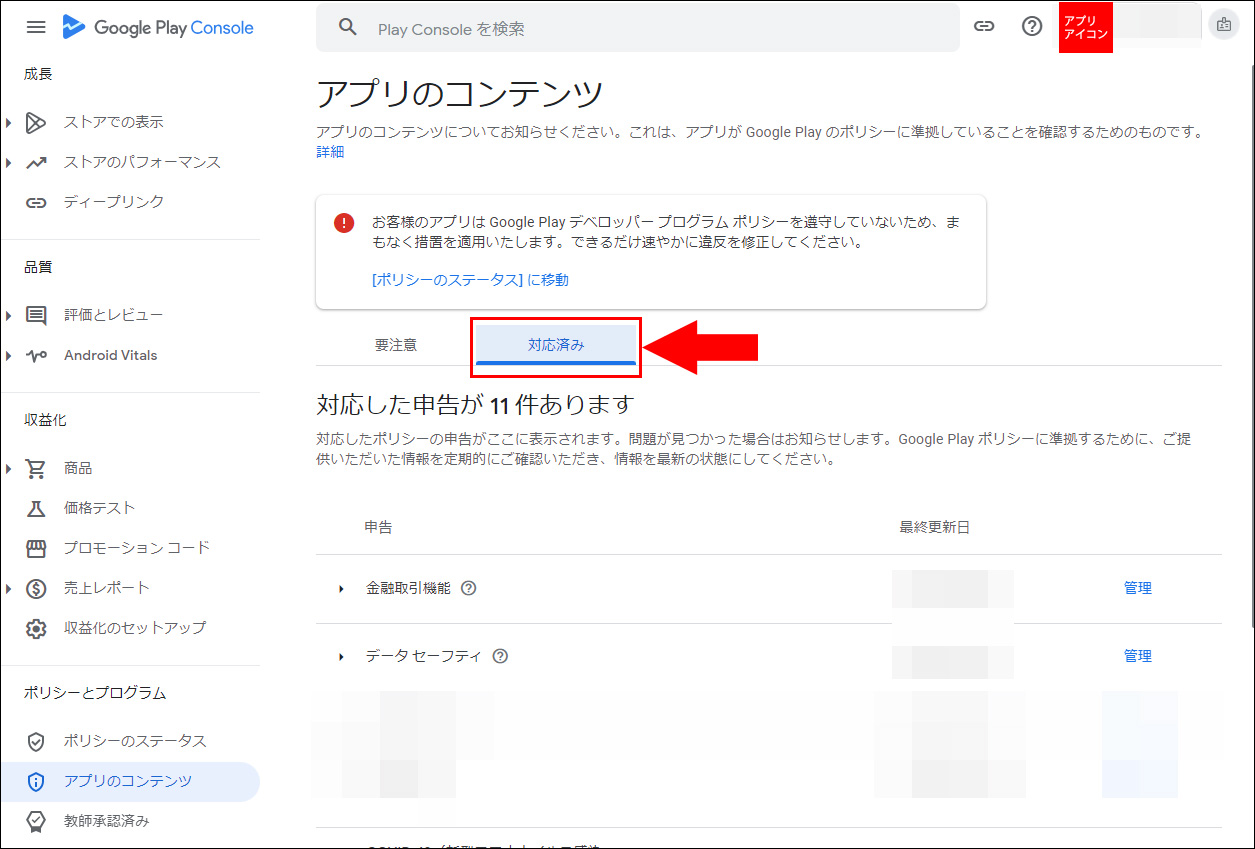Screen dimensions: 1255x849
Task: Click the 価格テスト flask icon
Action: click(36, 508)
